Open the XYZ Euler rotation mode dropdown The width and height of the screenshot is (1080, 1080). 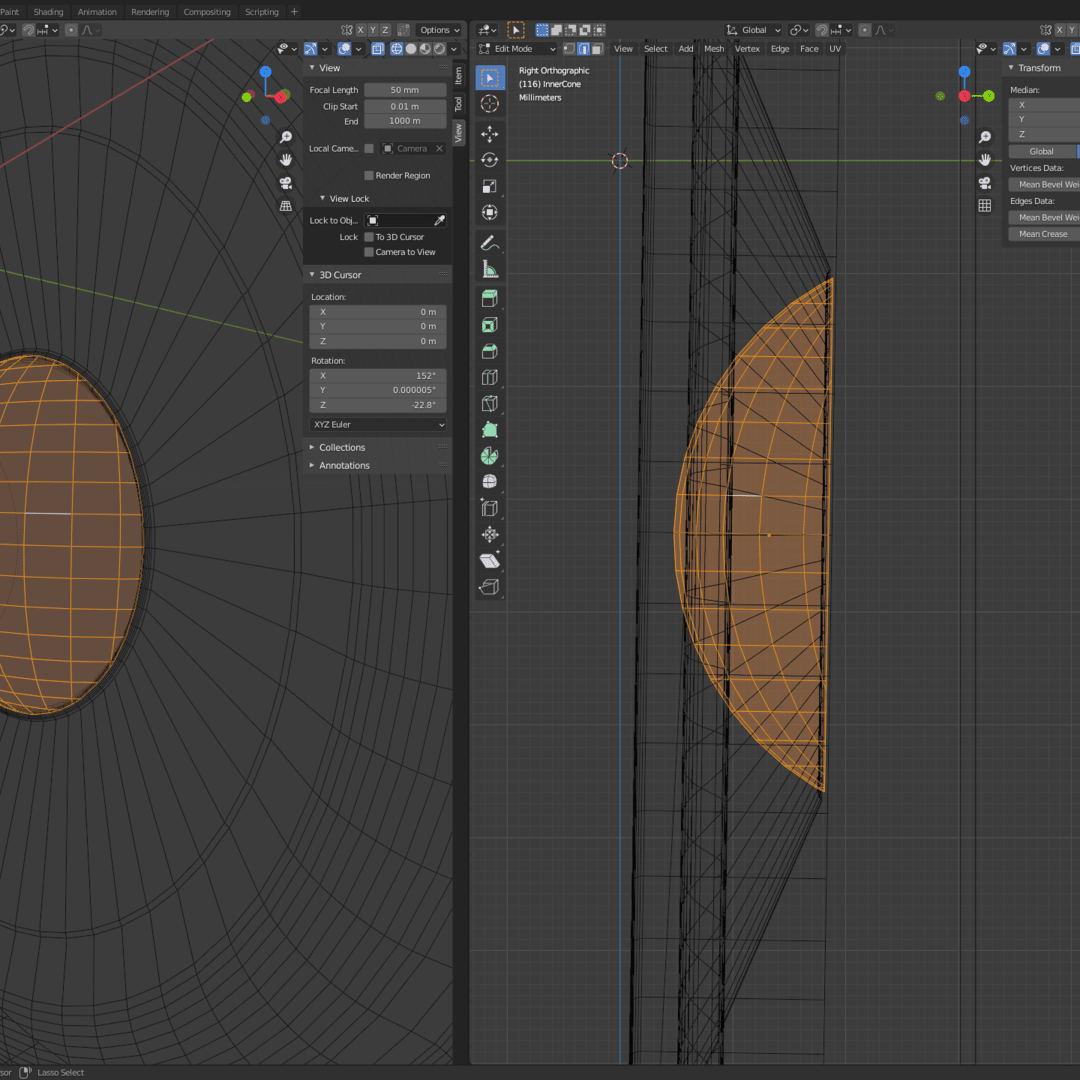(378, 425)
